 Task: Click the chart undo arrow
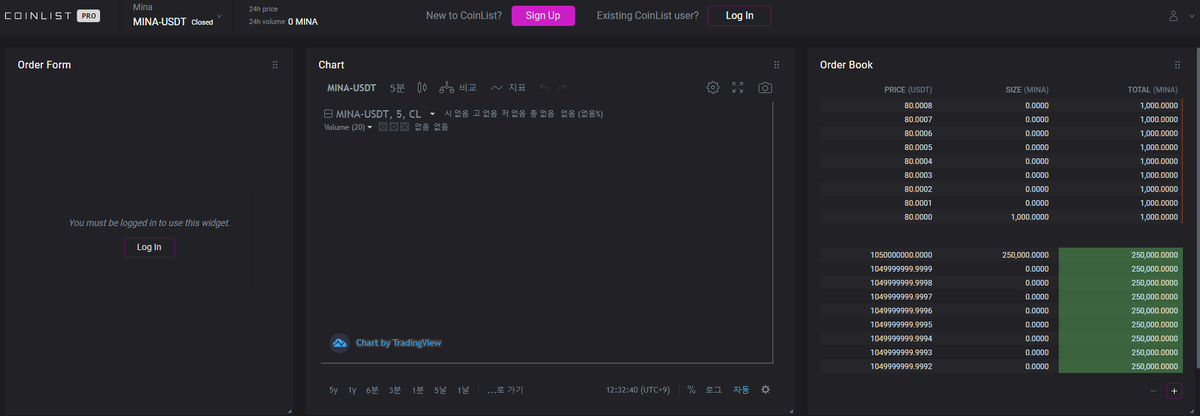tap(544, 88)
